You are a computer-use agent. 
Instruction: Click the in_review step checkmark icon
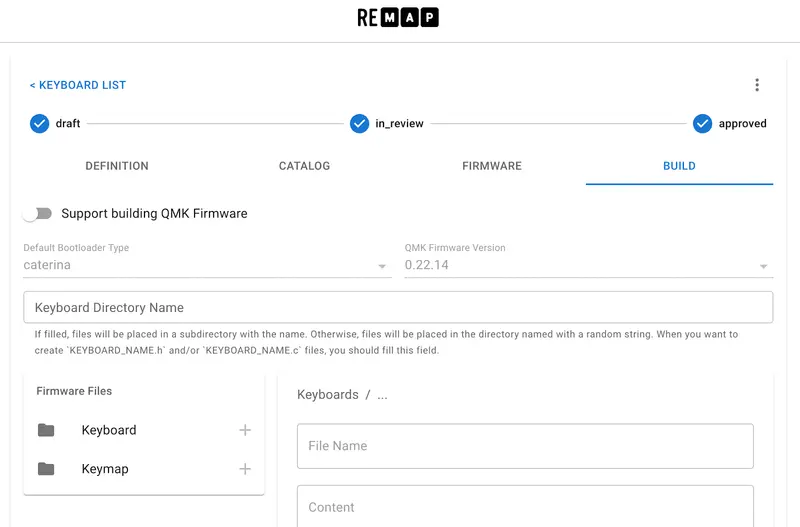[x=360, y=124]
